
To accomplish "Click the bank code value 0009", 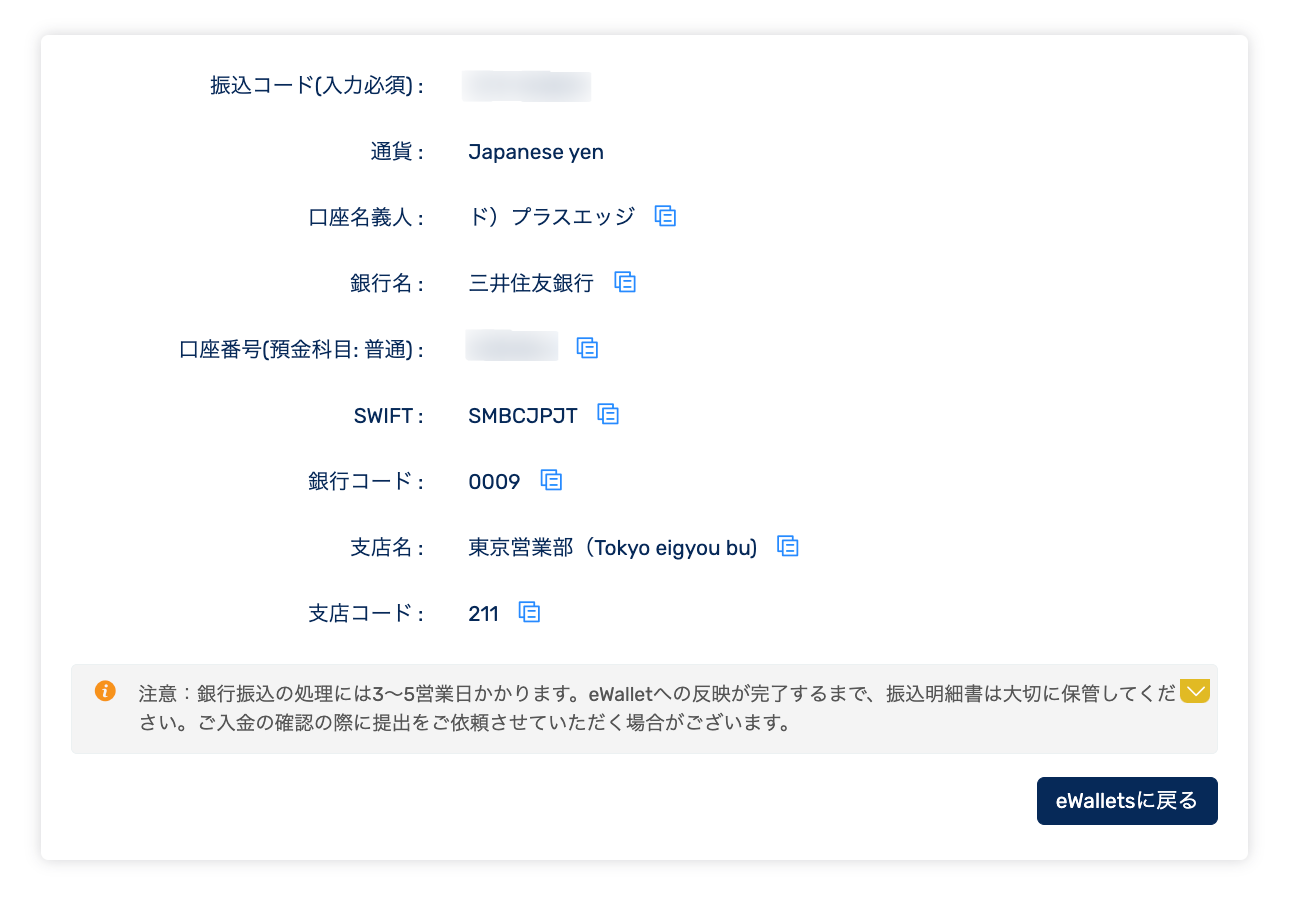I will (494, 481).
